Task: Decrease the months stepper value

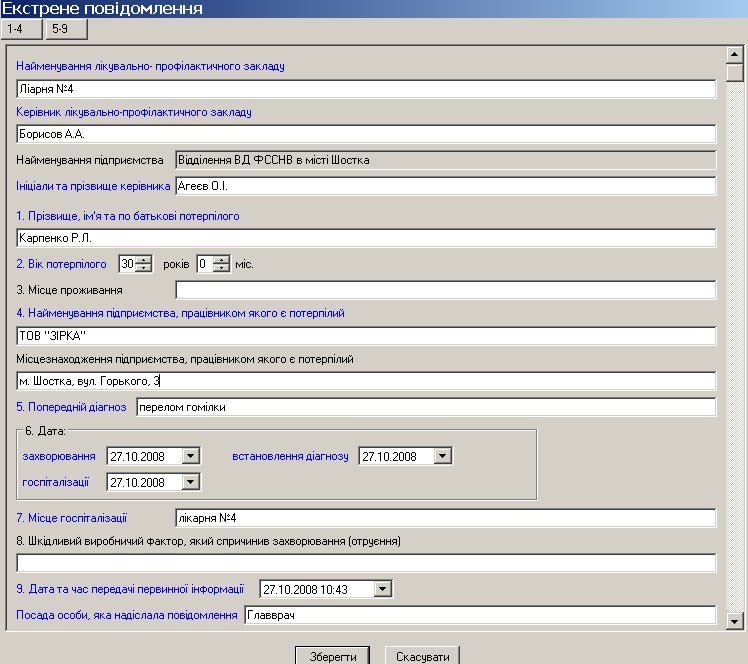Action: coord(221,268)
